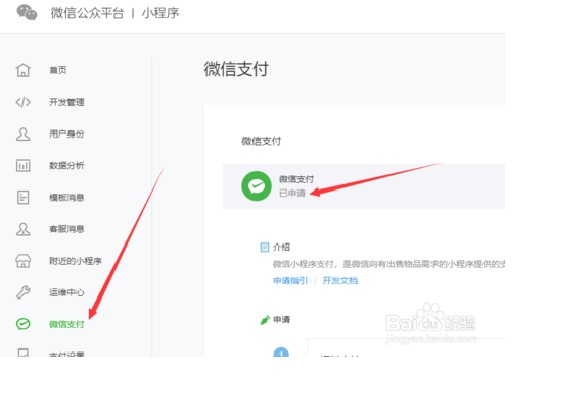Click the home icon beside 首页
The height and width of the screenshot is (413, 578).
pos(23,70)
